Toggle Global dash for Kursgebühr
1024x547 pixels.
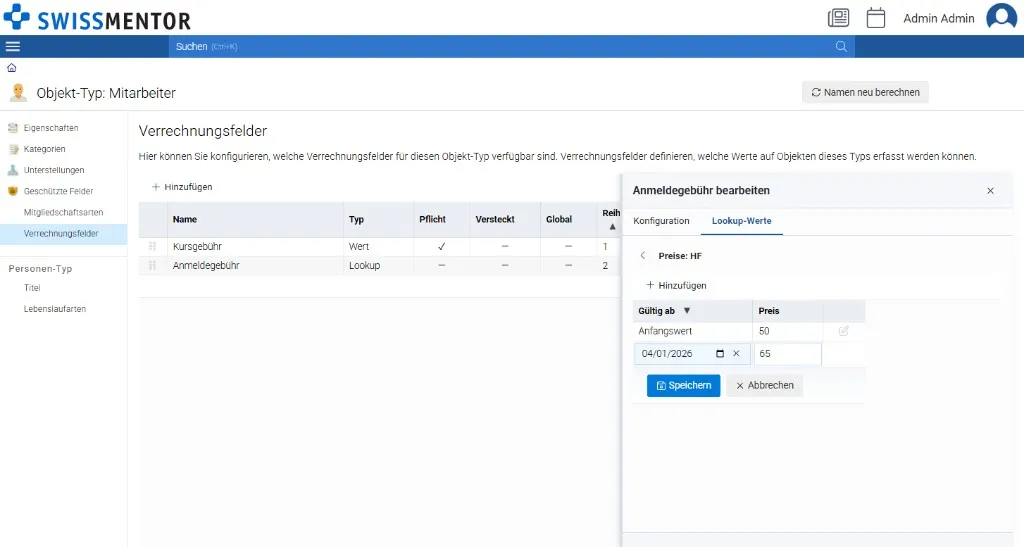568,246
